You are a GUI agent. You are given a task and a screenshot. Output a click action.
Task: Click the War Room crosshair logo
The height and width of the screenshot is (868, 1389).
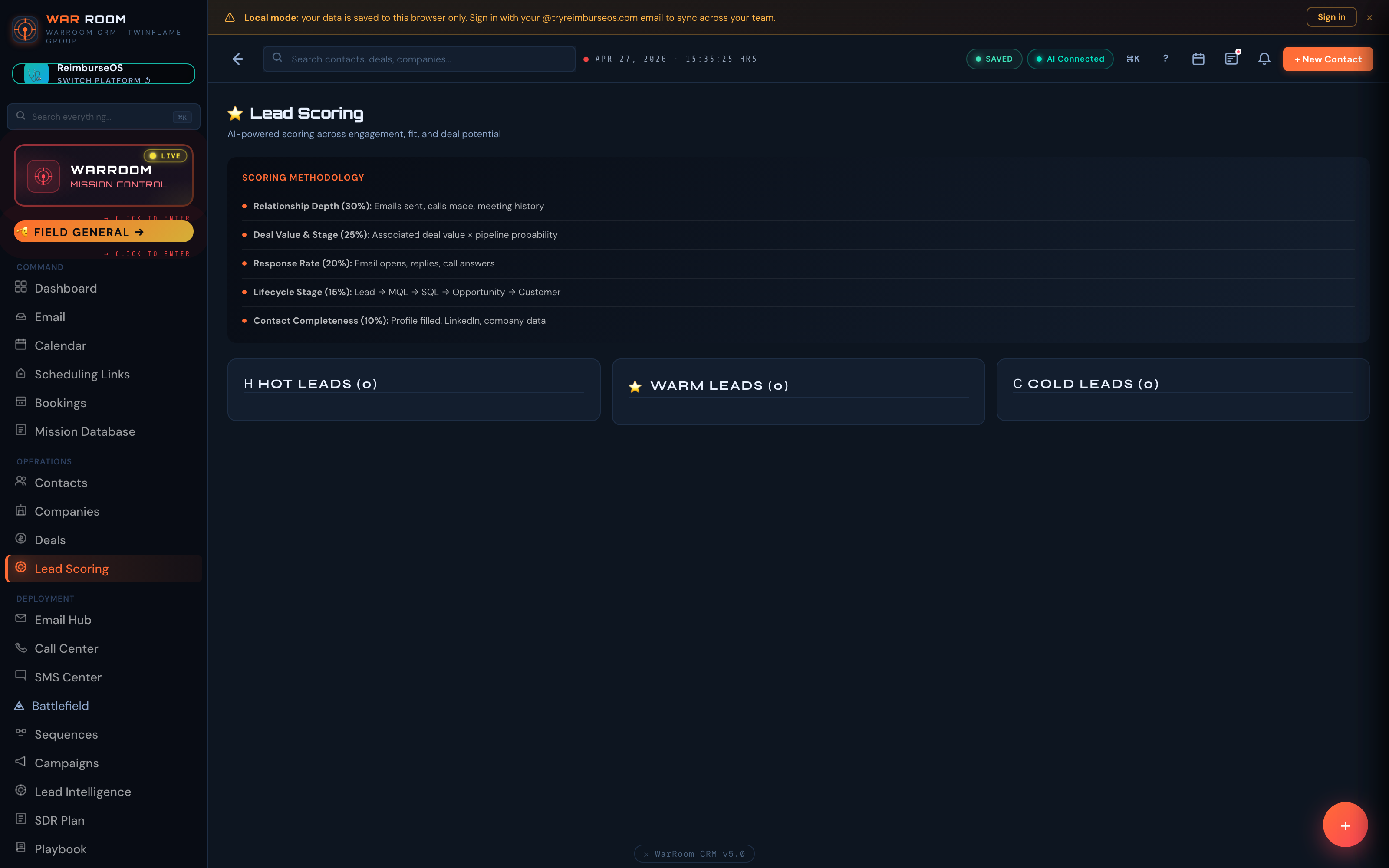(x=25, y=29)
